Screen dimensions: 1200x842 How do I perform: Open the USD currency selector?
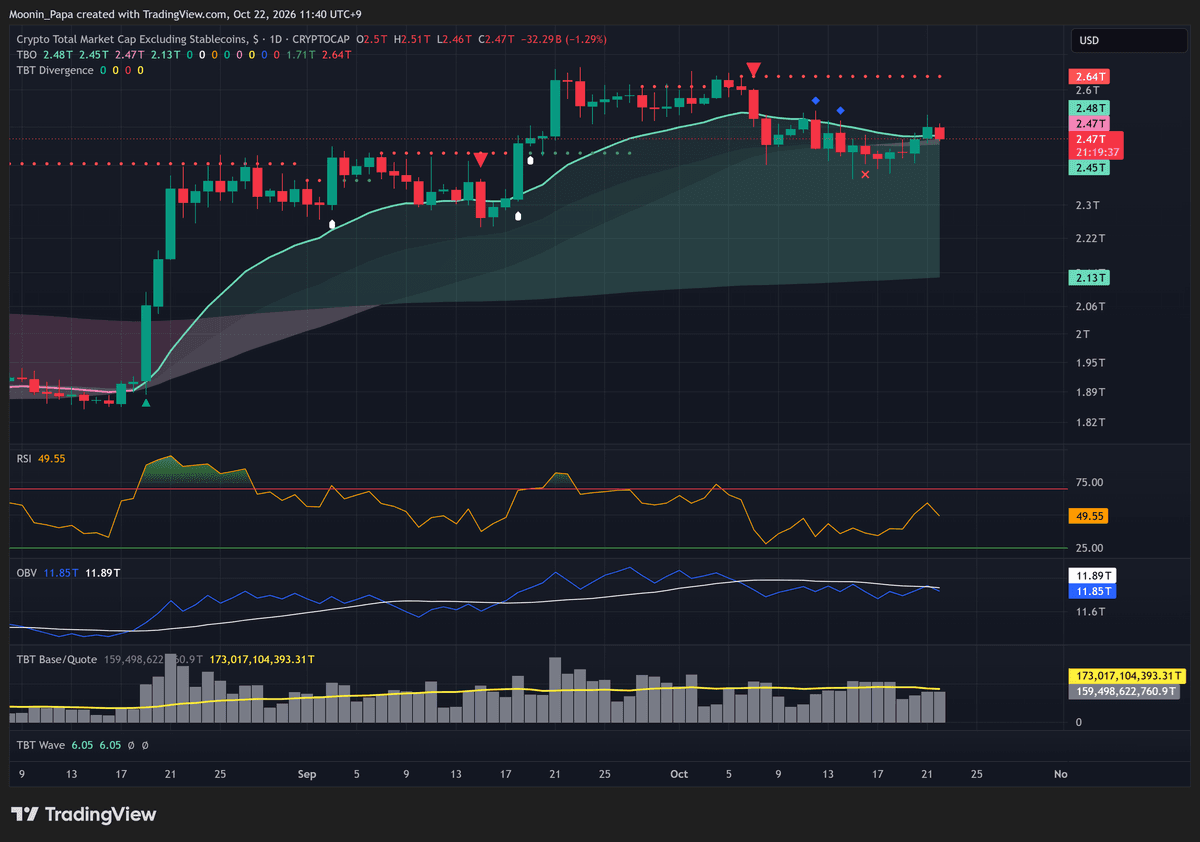1129,41
